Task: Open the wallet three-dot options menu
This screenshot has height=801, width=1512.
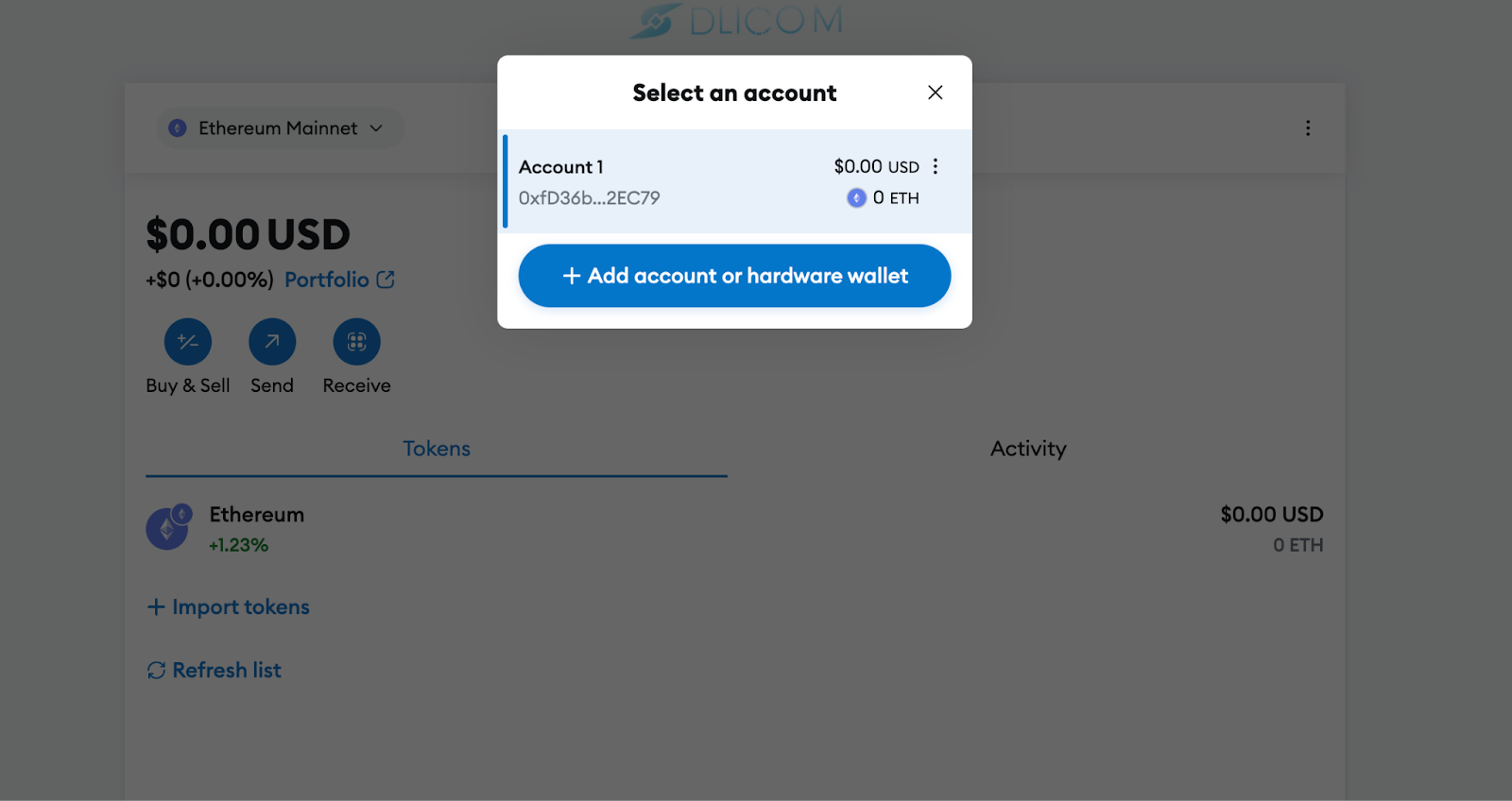Action: coord(1308,128)
